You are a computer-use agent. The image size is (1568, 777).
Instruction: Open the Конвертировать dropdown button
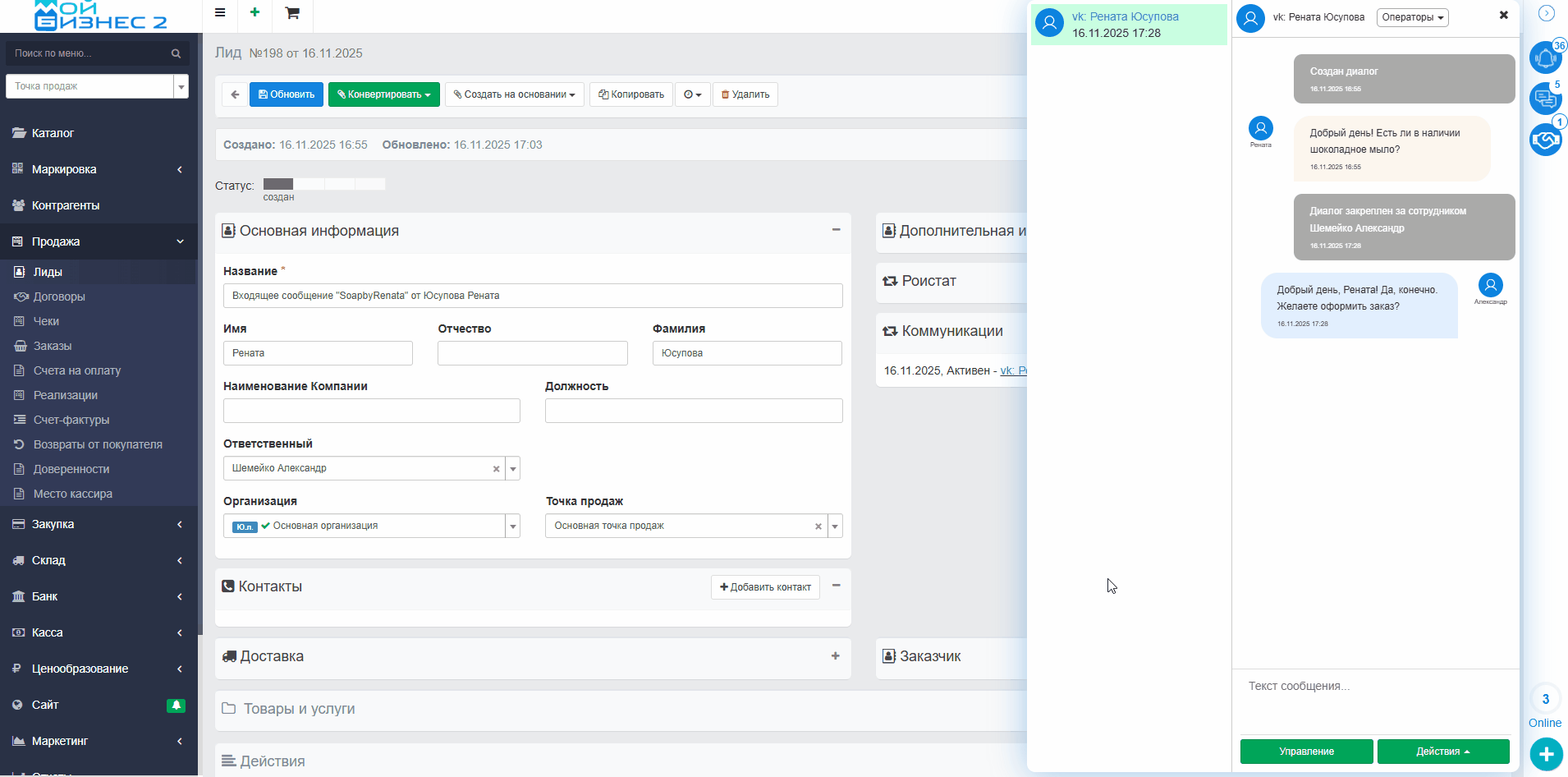383,94
